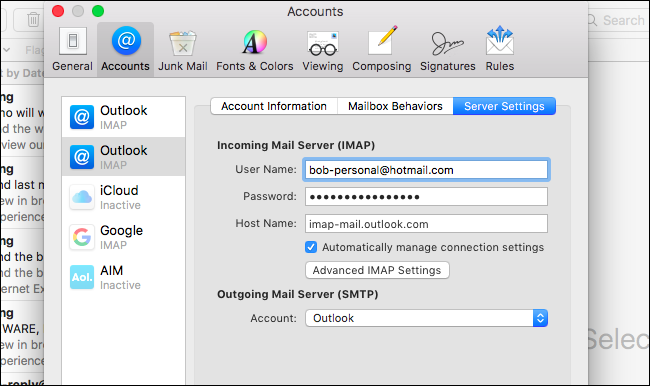Switch to Server Settings tab
This screenshot has width=650, height=386.
click(504, 106)
